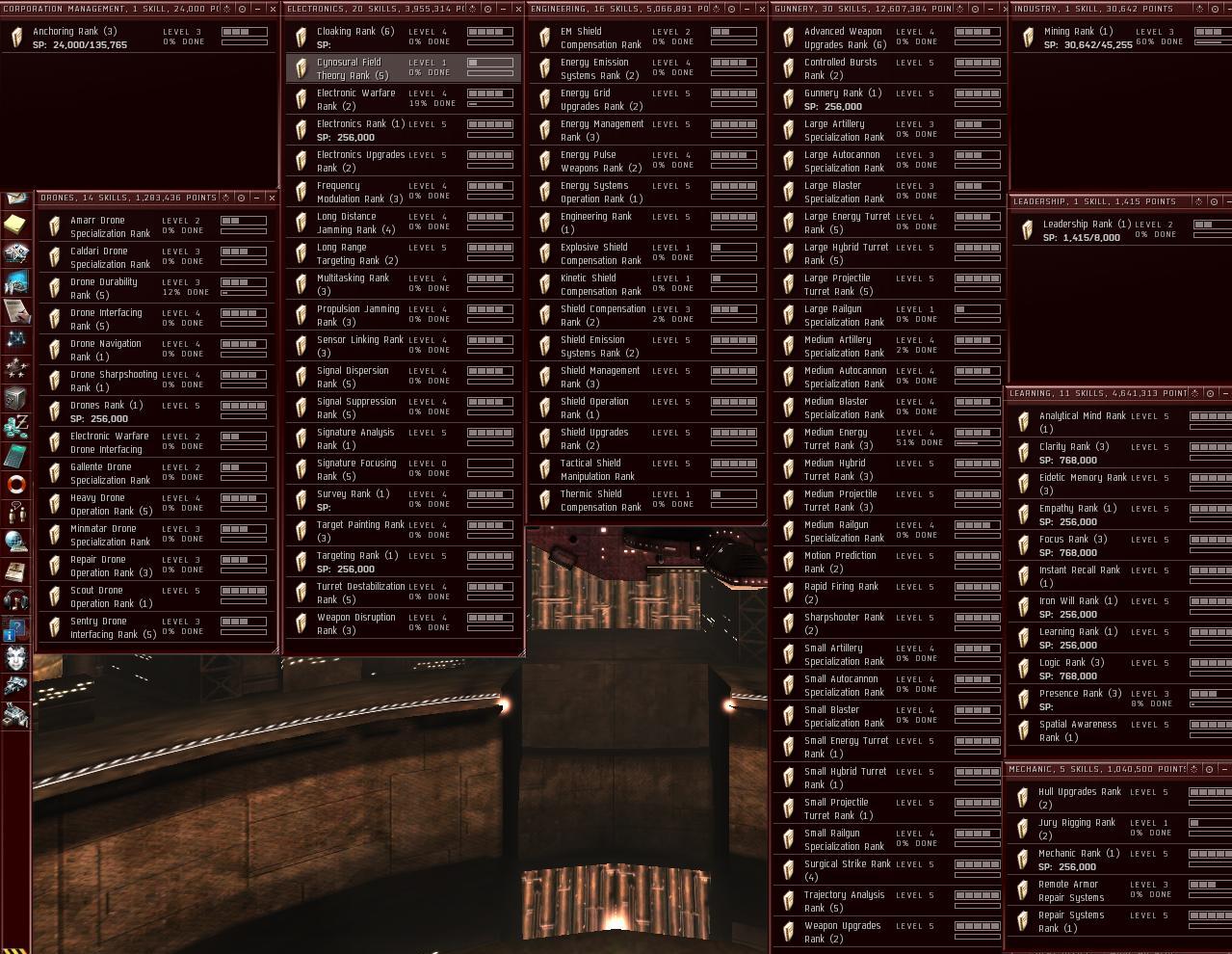Open the Drones window options circle menu
Image resolution: width=1232 pixels, height=954 pixels.
241,198
